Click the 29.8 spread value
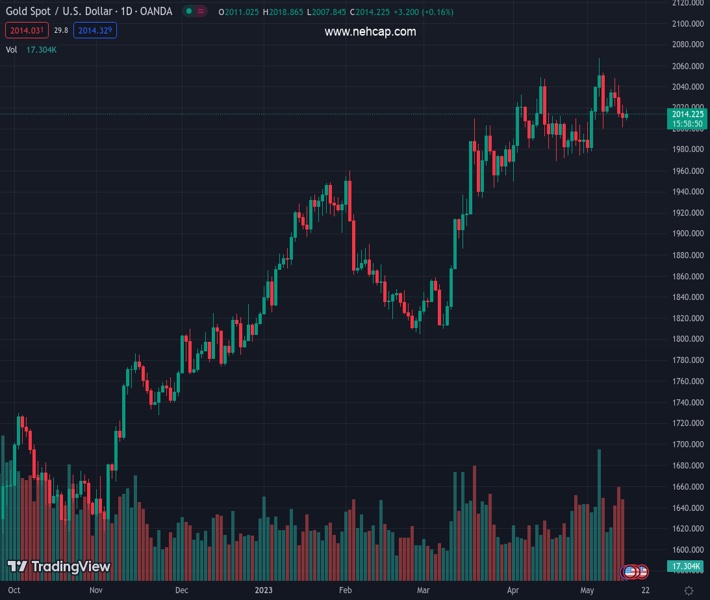The image size is (710, 600). coord(60,30)
